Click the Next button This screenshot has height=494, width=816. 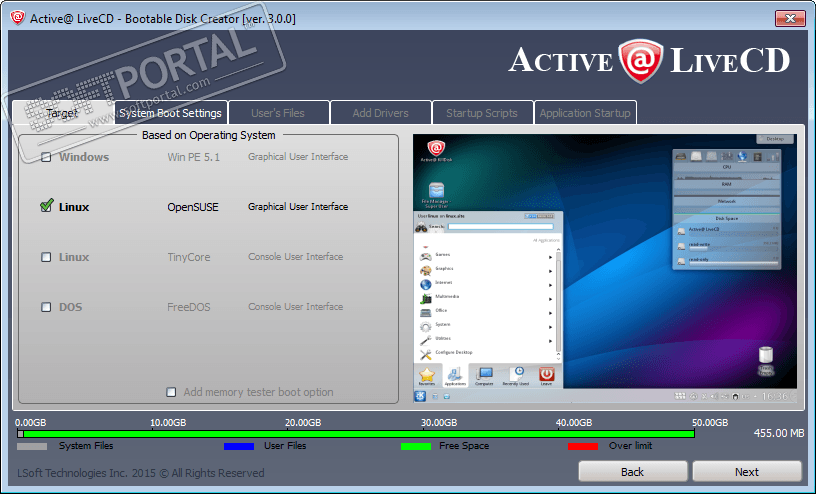tap(747, 472)
